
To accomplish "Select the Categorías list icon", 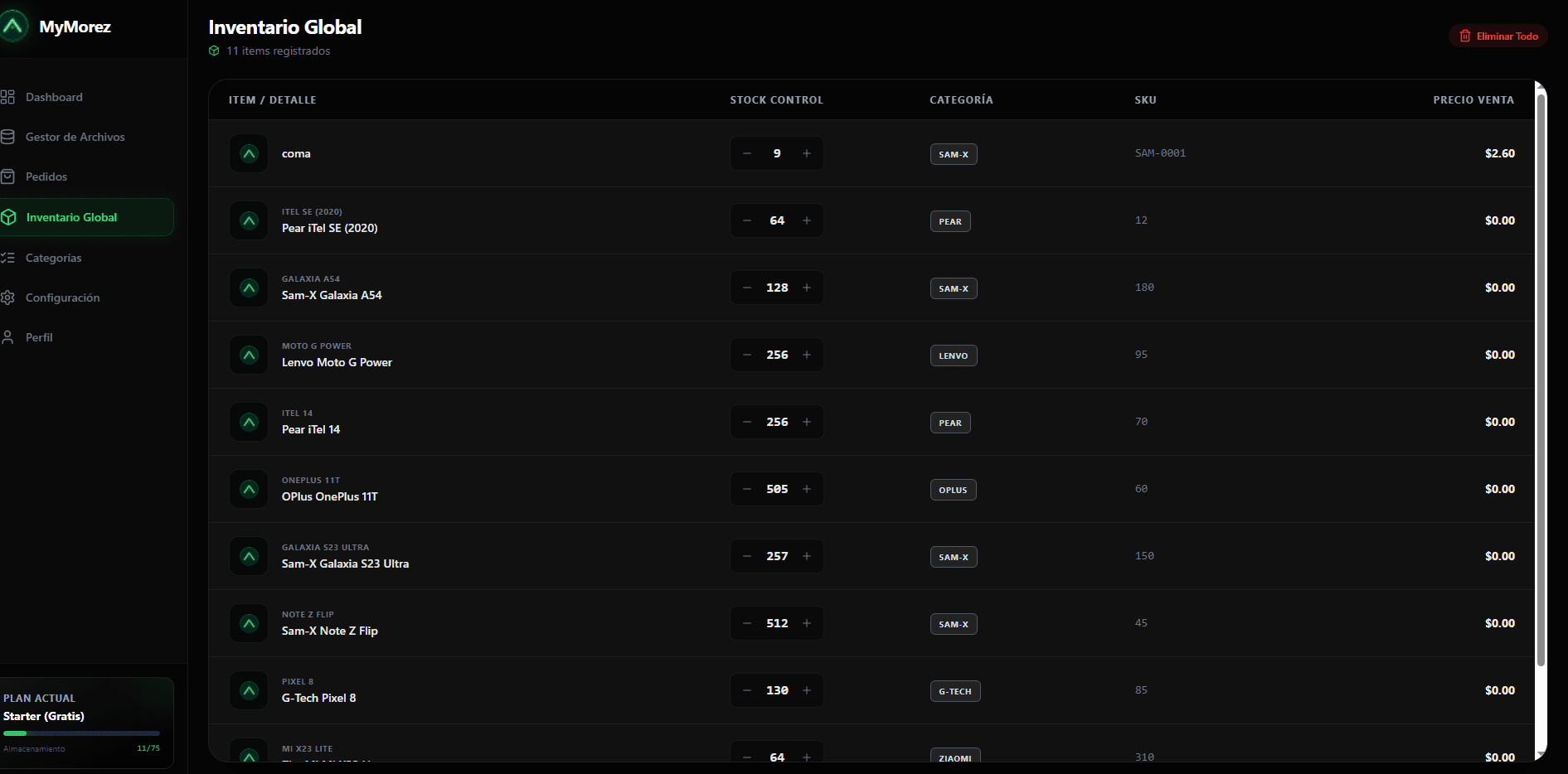I will coord(9,258).
